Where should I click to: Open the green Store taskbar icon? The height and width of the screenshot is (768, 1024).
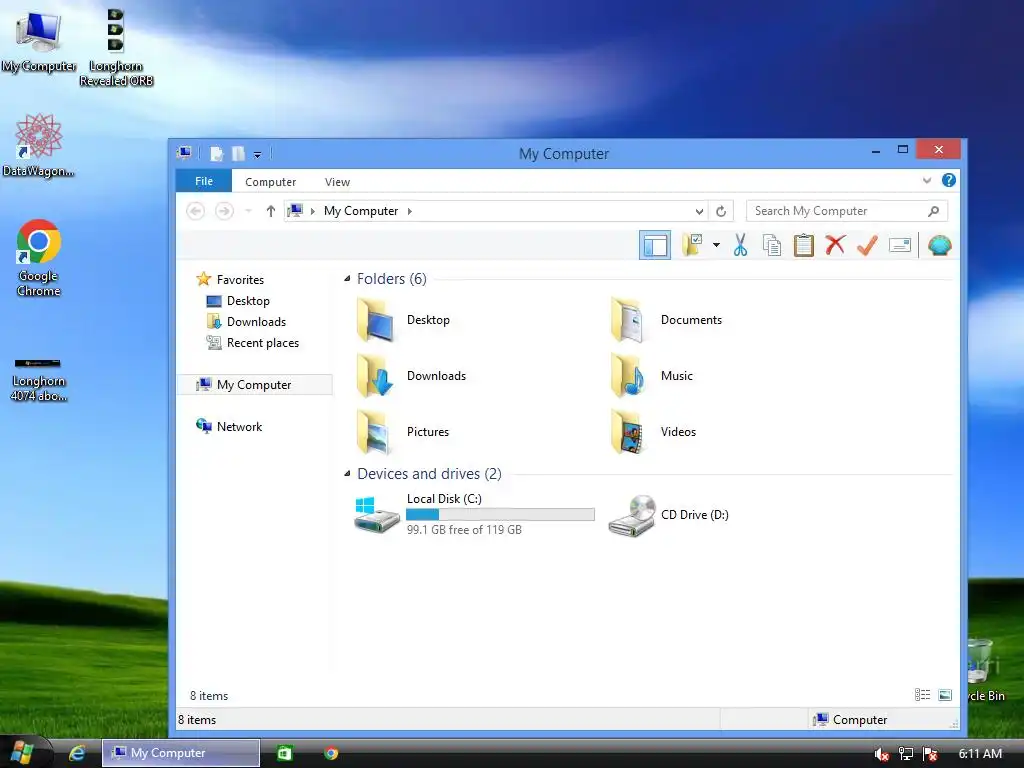coord(285,753)
